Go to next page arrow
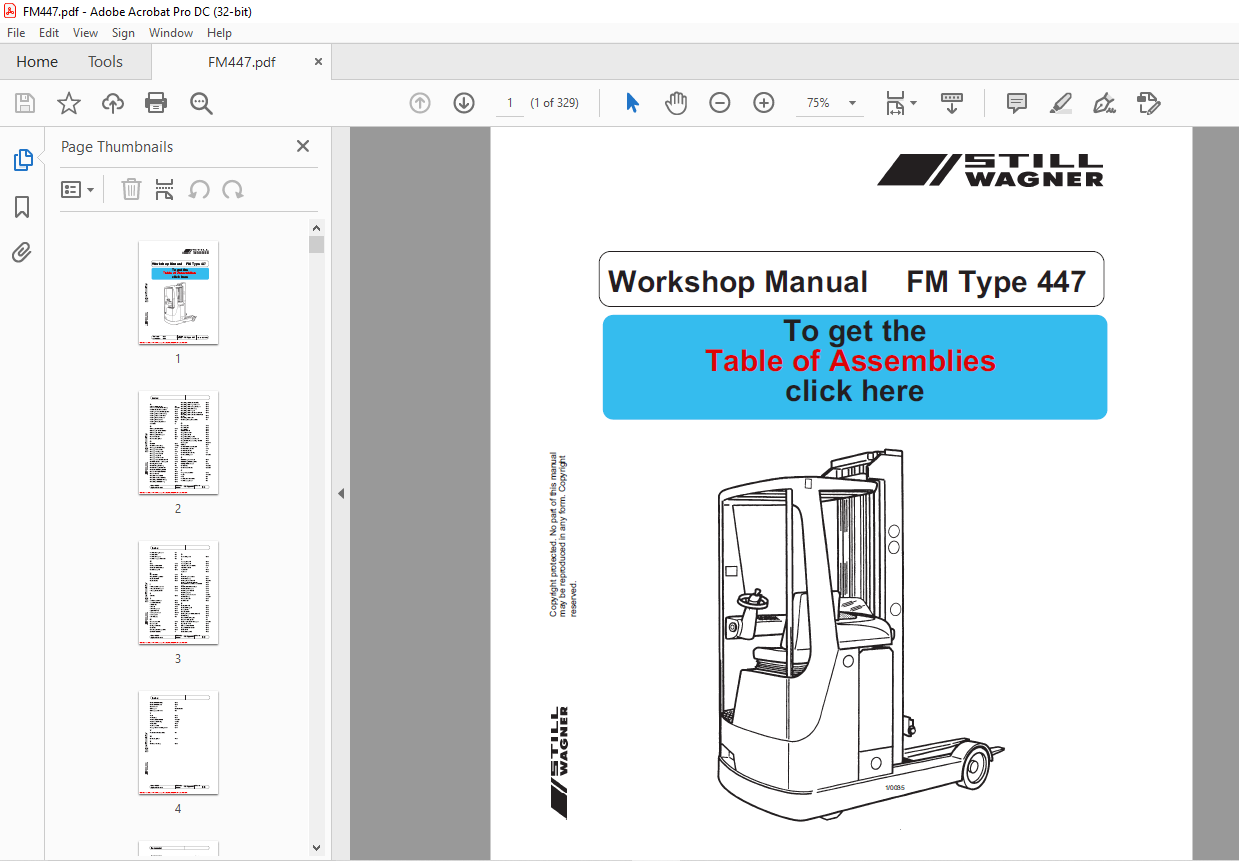The width and height of the screenshot is (1239, 861). point(464,103)
